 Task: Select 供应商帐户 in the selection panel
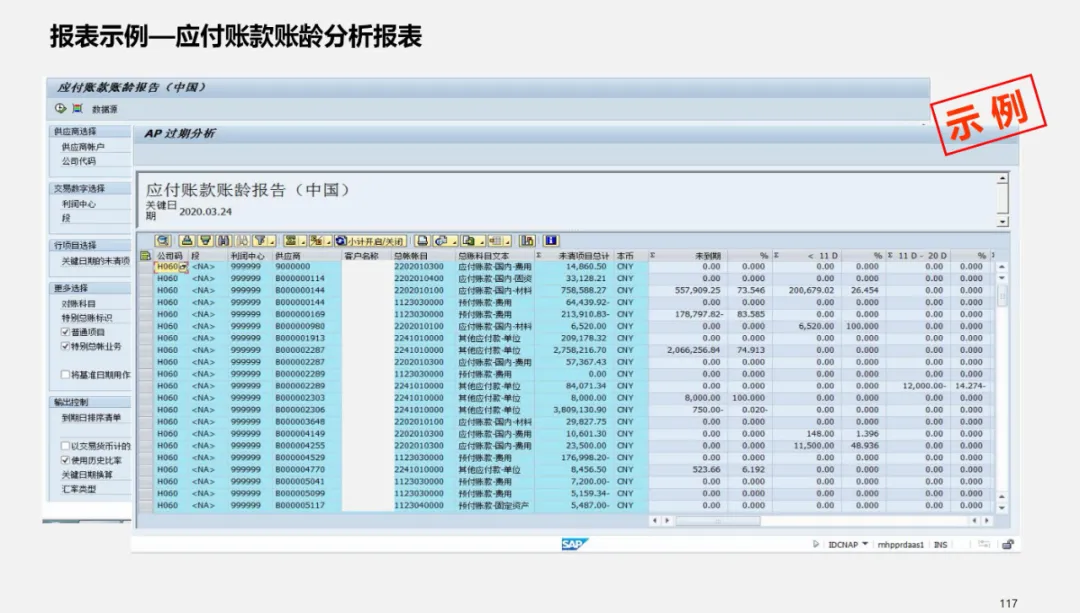pos(83,147)
